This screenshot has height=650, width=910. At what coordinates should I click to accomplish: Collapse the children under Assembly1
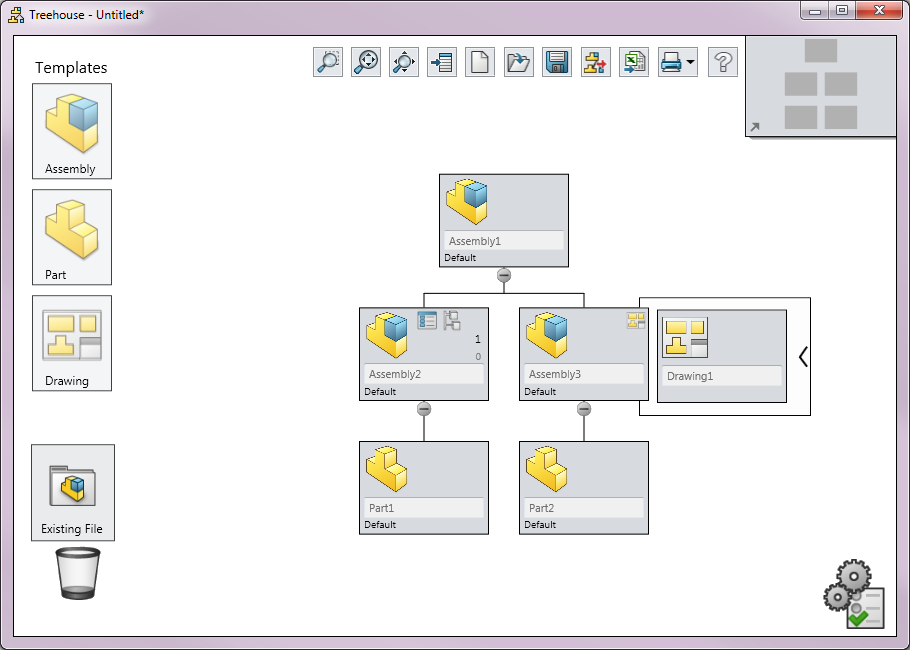(504, 275)
